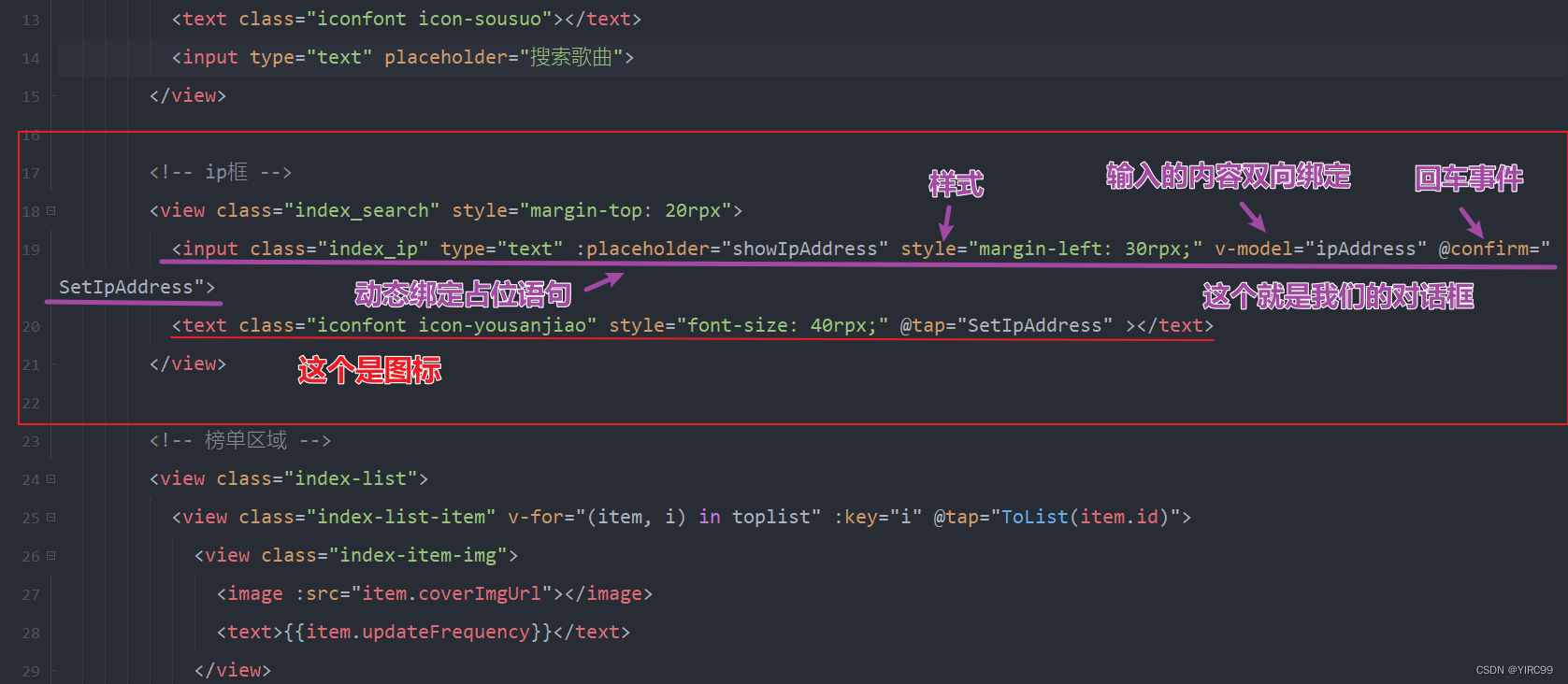Collapse the code fold at line 26
Image resolution: width=1568 pixels, height=684 pixels.
(x=51, y=556)
